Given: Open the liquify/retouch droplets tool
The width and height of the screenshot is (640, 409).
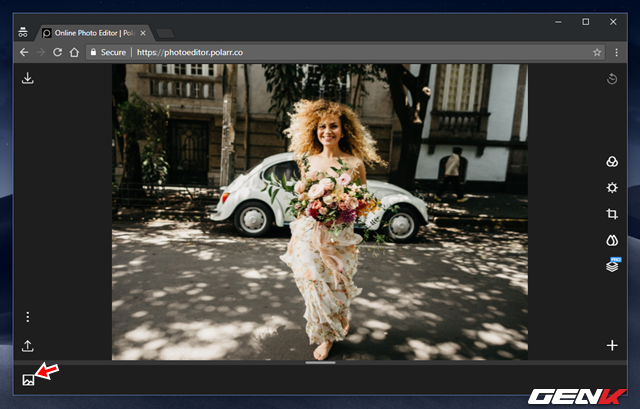Looking at the screenshot, I should pyautogui.click(x=612, y=240).
